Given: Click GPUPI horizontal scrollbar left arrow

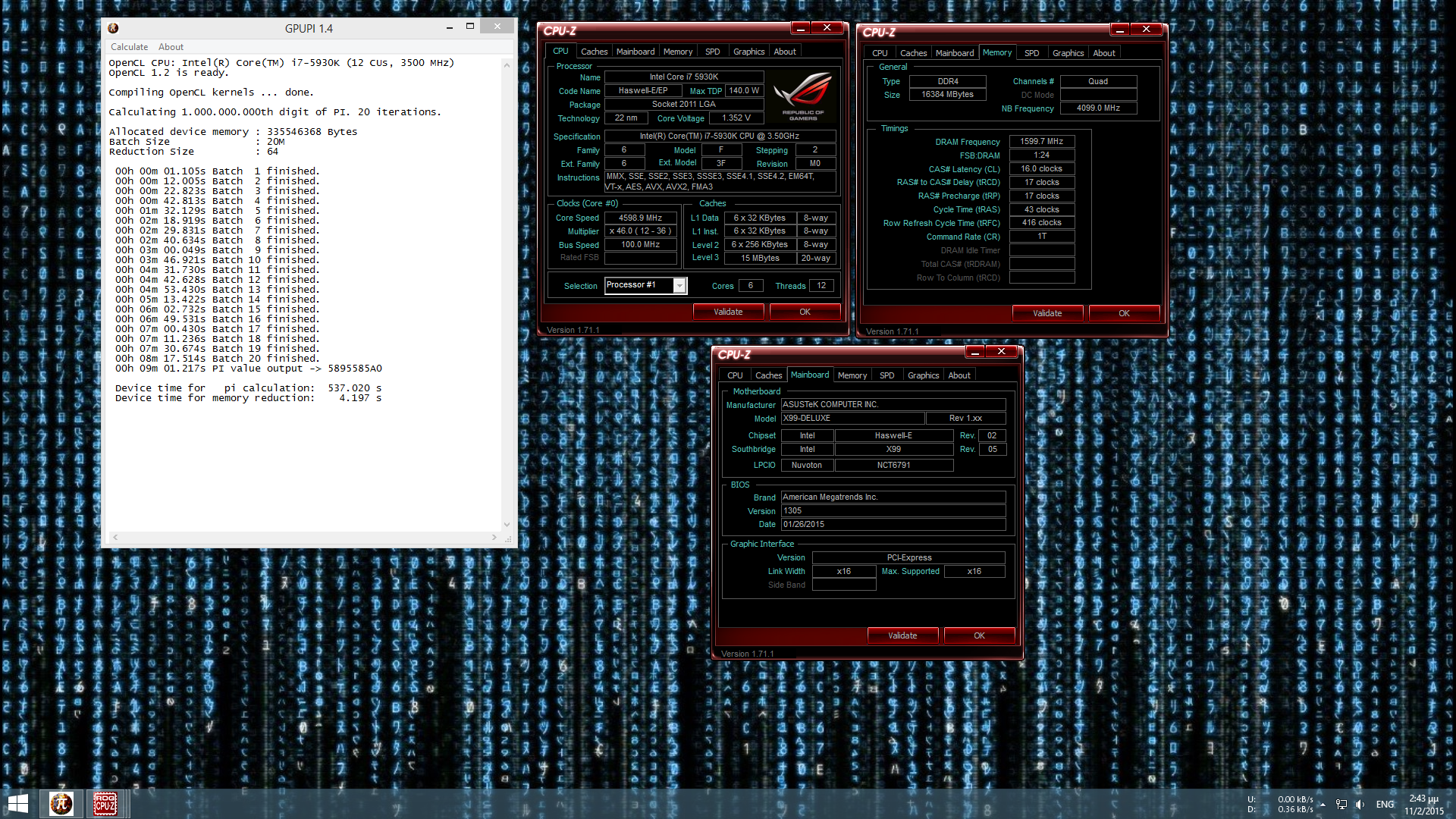Looking at the screenshot, I should [115, 537].
